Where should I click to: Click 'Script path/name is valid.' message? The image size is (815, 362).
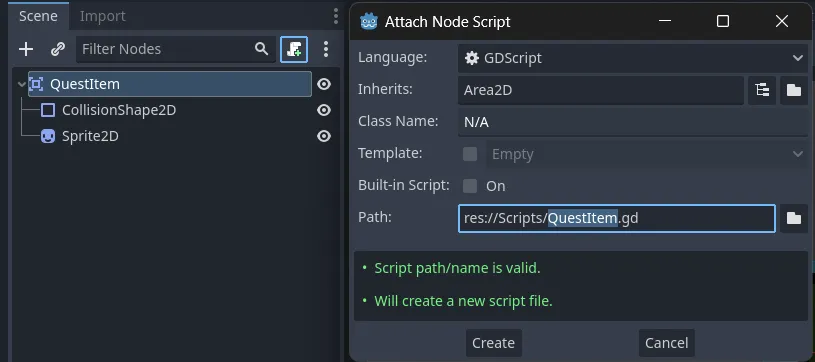click(x=457, y=268)
